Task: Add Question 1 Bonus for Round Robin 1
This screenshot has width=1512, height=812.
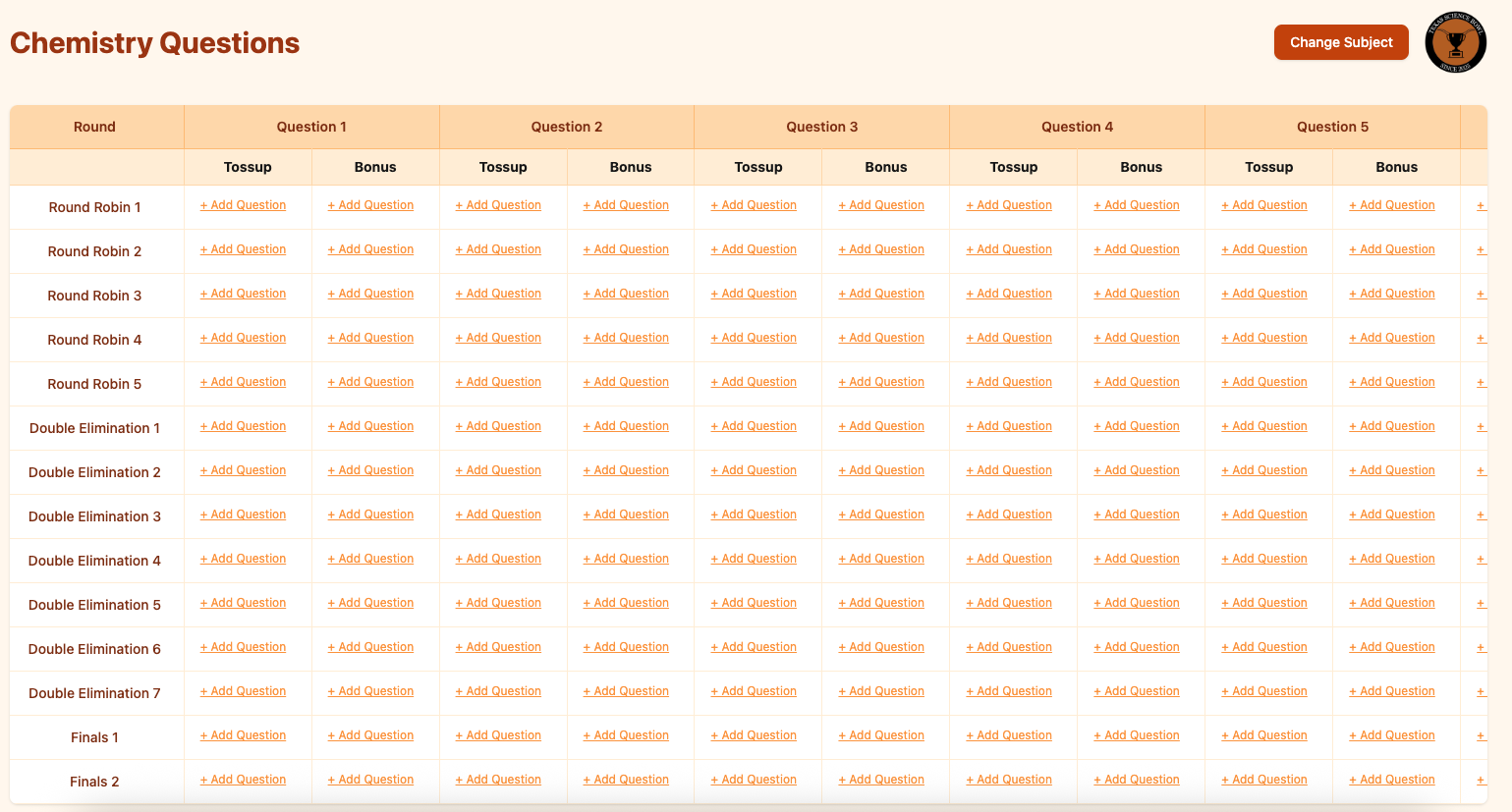Action: (x=370, y=205)
